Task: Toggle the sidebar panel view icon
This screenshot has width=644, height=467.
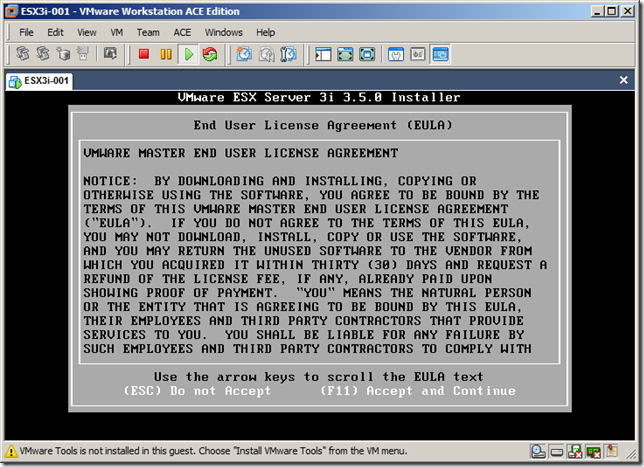Action: 323,54
